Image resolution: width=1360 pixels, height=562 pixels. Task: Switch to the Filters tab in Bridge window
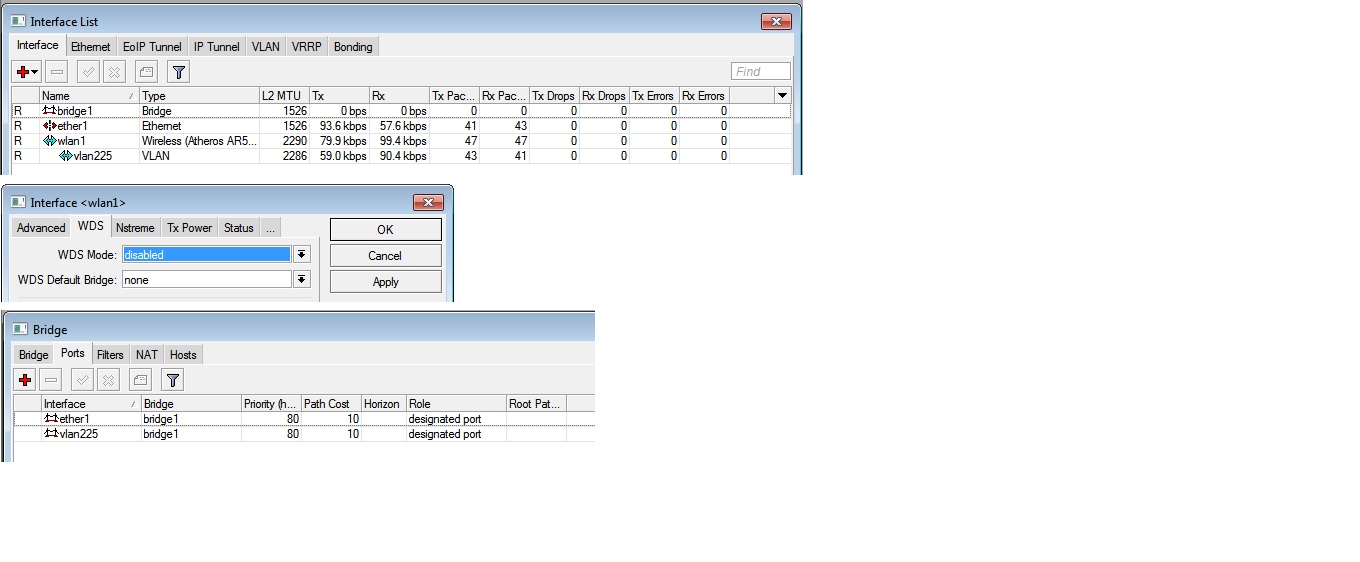click(110, 355)
